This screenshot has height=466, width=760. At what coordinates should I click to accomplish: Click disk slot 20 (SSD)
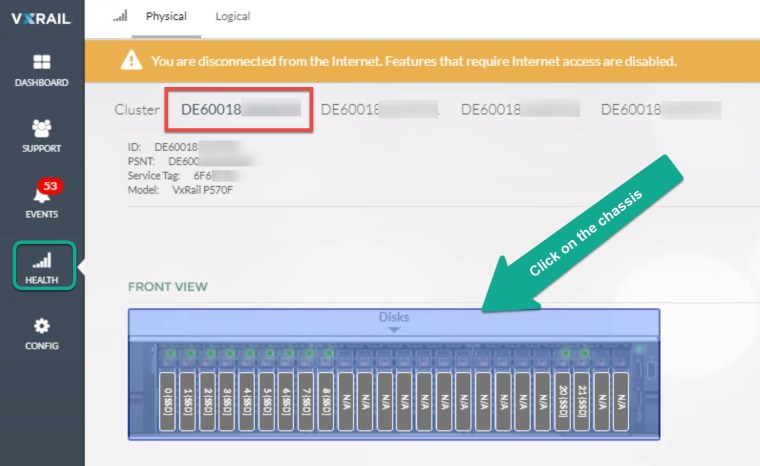click(x=562, y=402)
